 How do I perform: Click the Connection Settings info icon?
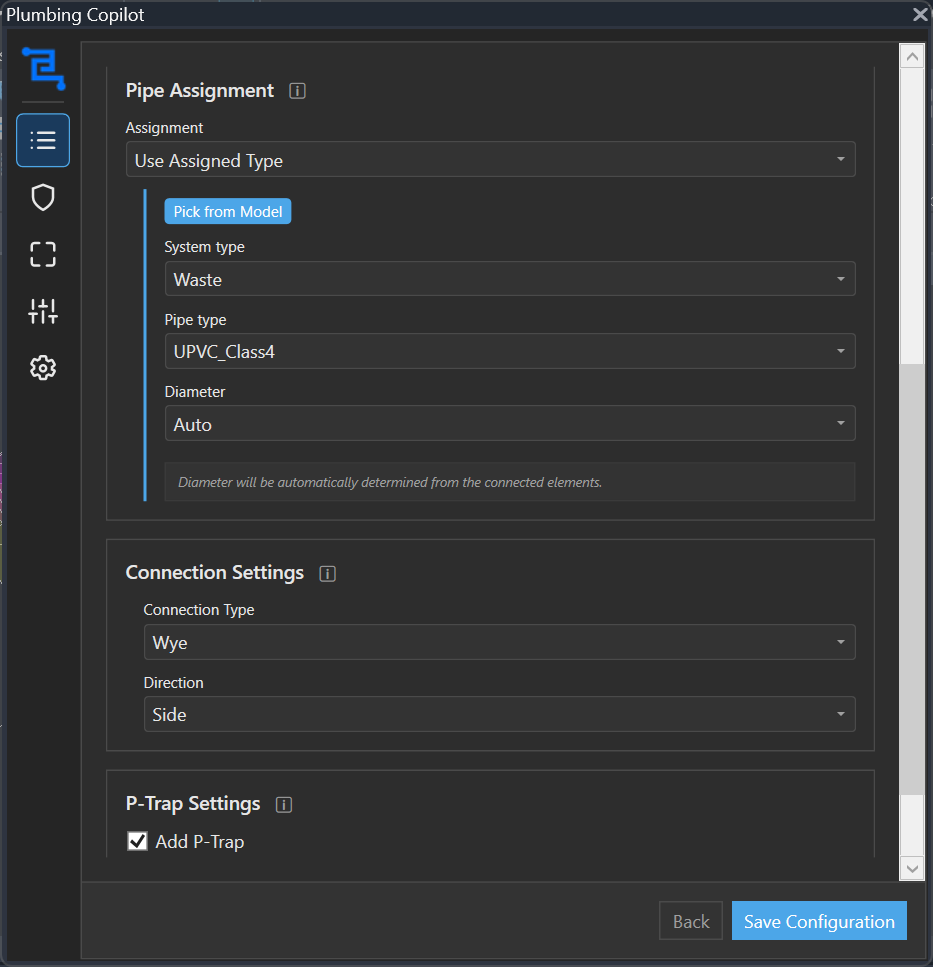point(326,573)
